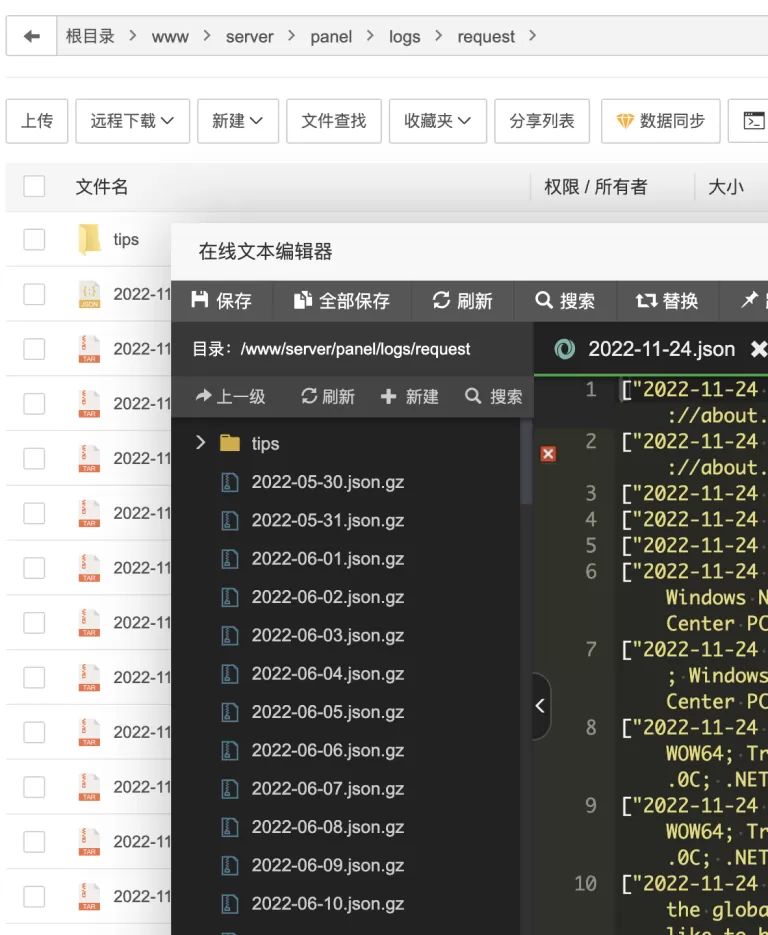Toggle the select-all checkbox in header
This screenshot has width=768, height=935.
(x=34, y=186)
